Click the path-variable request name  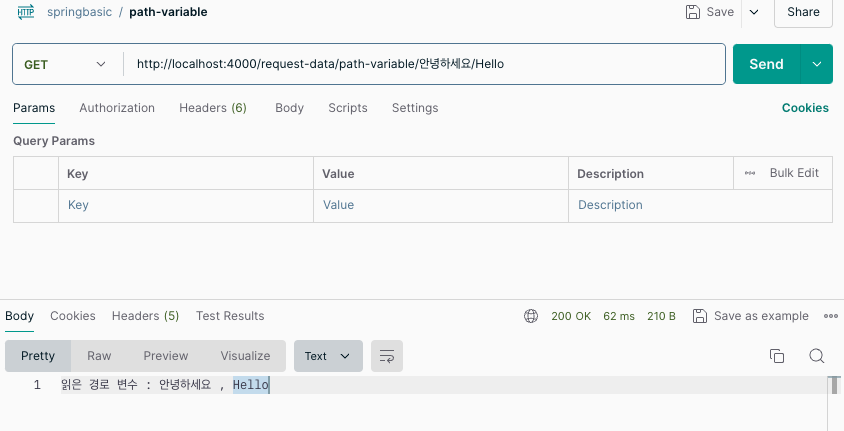coord(168,12)
